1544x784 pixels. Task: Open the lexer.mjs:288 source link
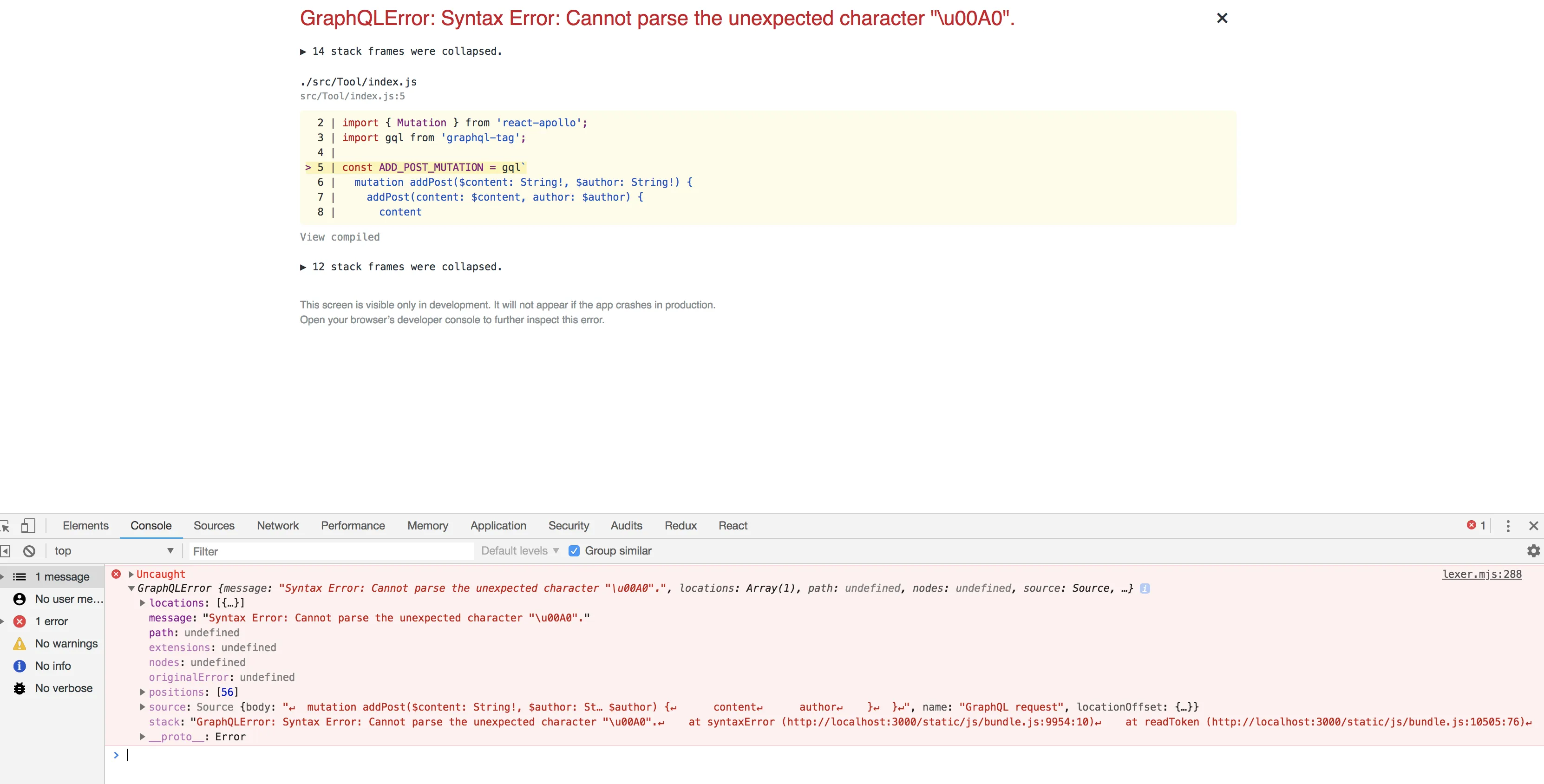[1481, 574]
